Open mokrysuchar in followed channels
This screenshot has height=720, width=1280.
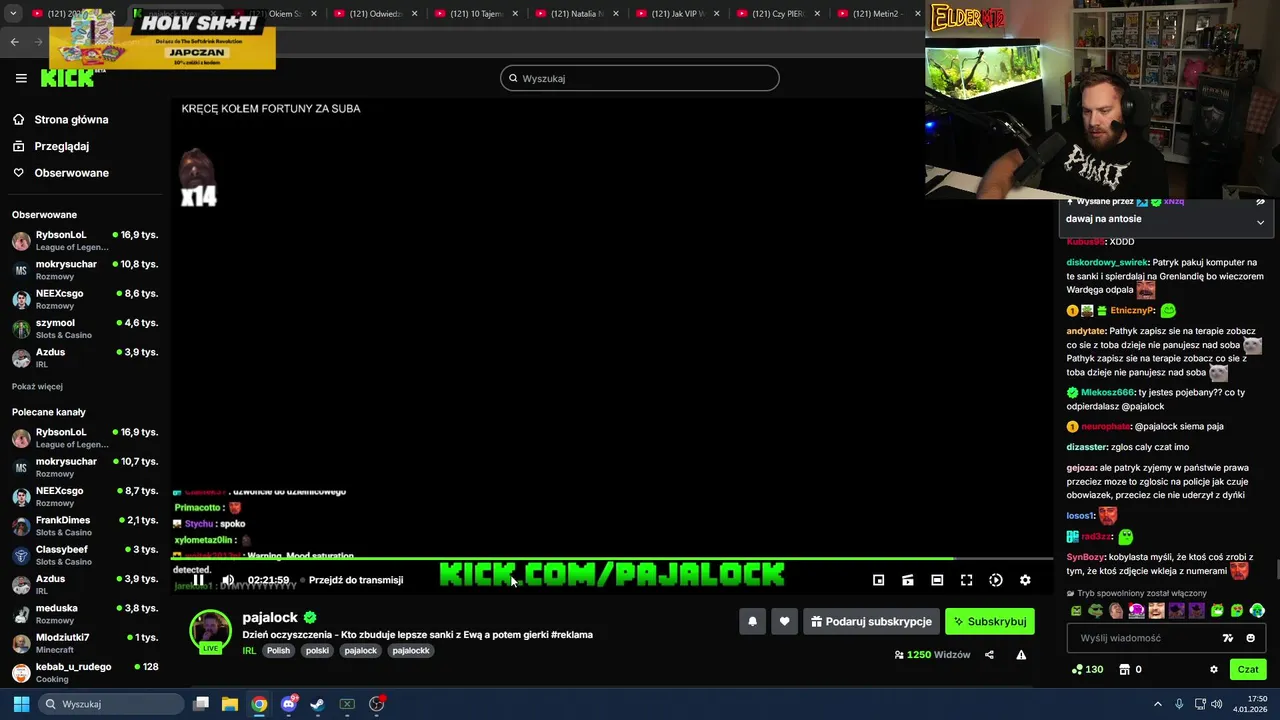tap(85, 270)
